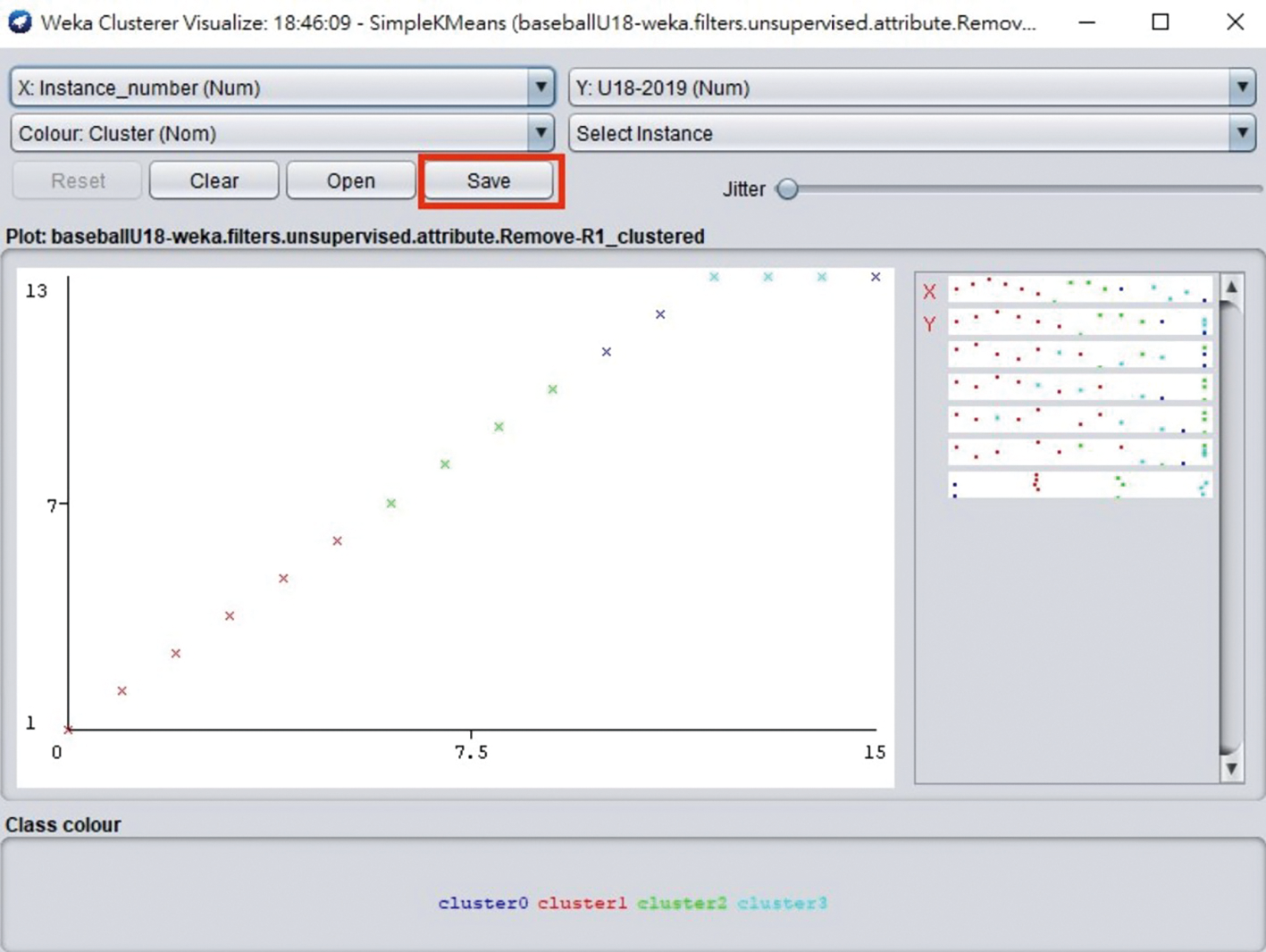Click the Save button
The image size is (1266, 952).
(x=489, y=180)
